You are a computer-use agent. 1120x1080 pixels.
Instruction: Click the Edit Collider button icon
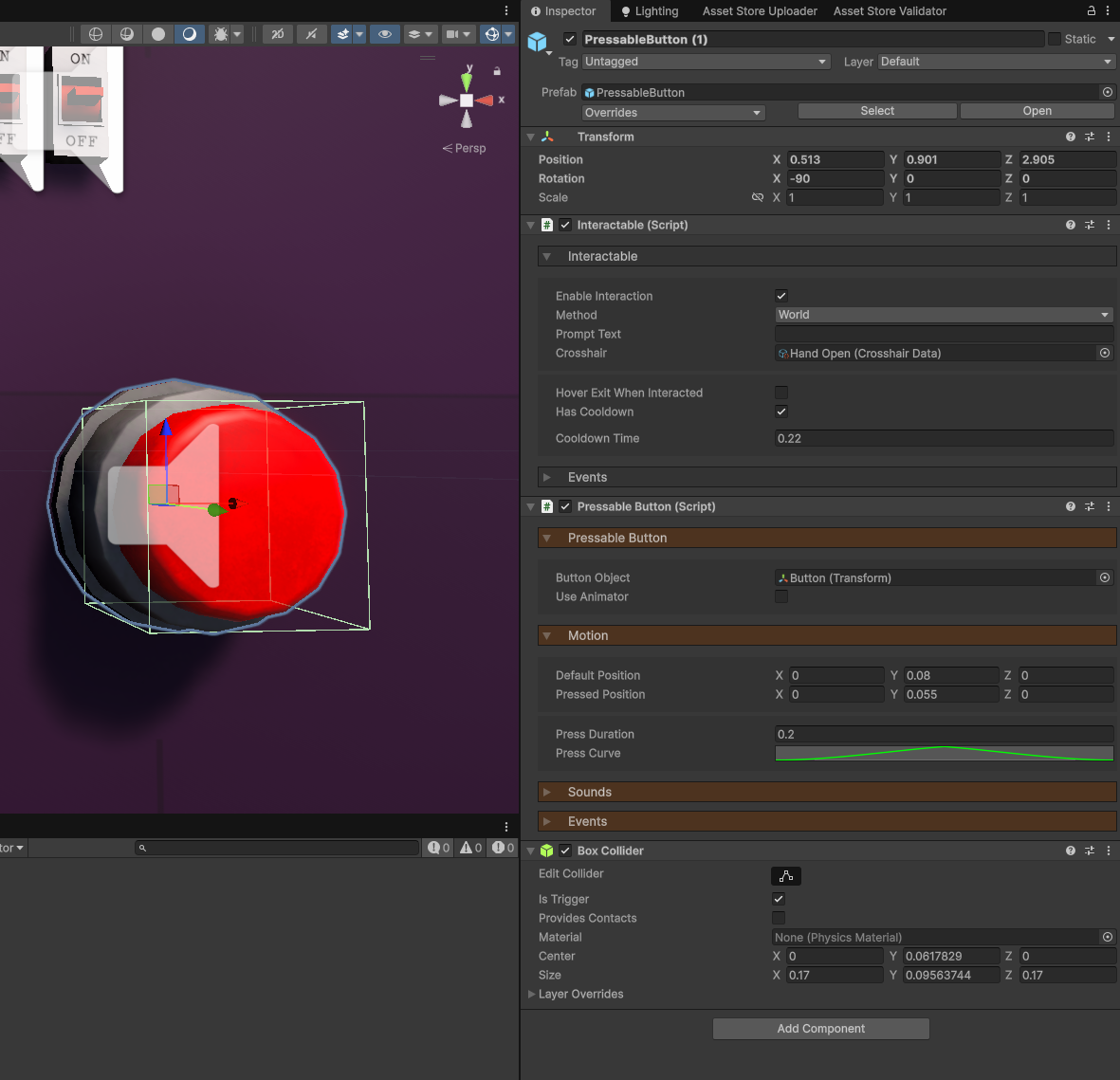[786, 876]
